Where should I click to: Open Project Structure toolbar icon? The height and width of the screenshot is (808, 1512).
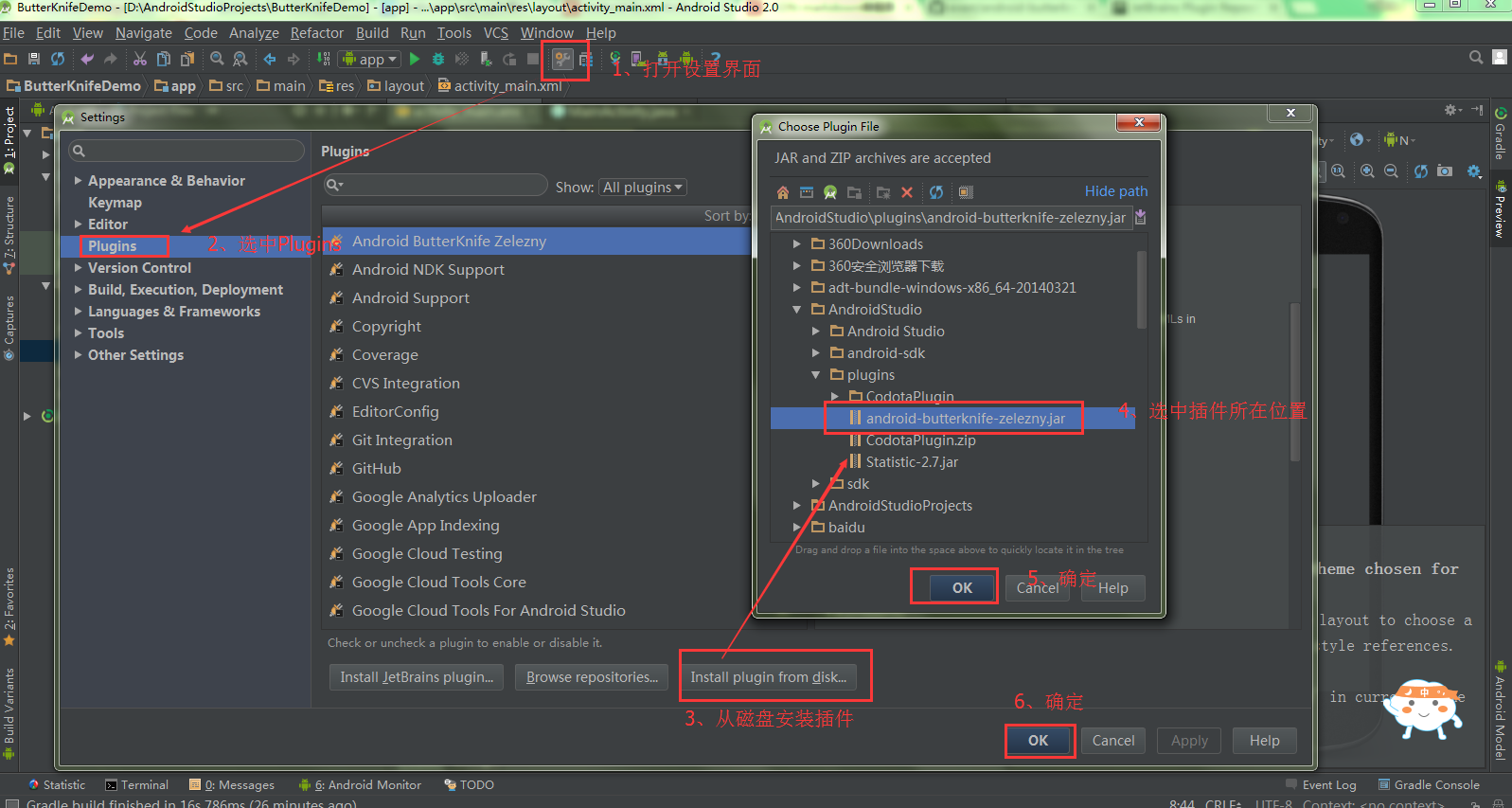[585, 59]
